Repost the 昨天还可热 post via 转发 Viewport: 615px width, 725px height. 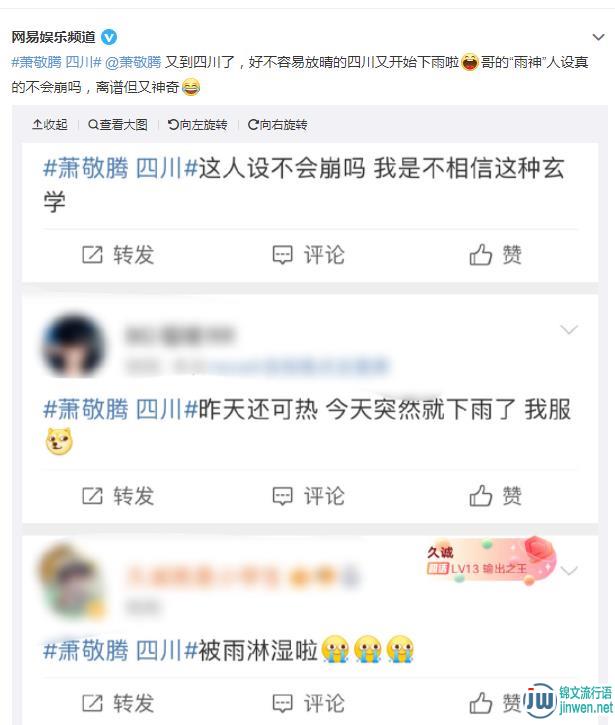point(118,496)
